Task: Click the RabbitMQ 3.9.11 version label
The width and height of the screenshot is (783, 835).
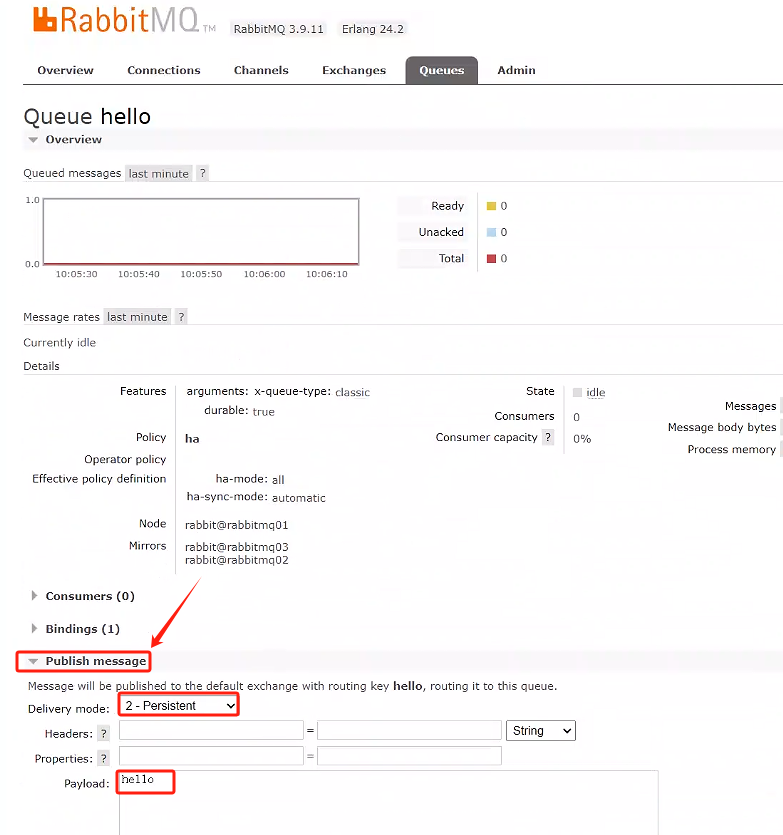Action: pos(279,29)
